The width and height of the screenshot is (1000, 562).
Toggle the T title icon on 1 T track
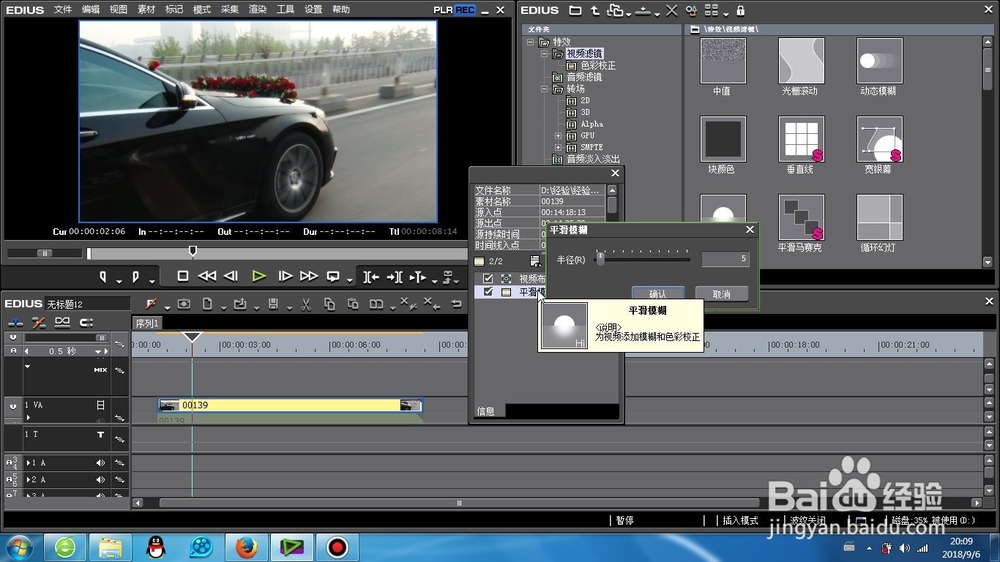point(100,434)
